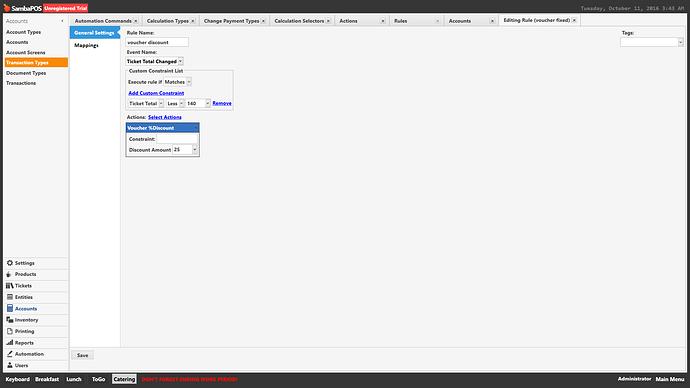Open the Discount Amount dropdown

coord(195,150)
